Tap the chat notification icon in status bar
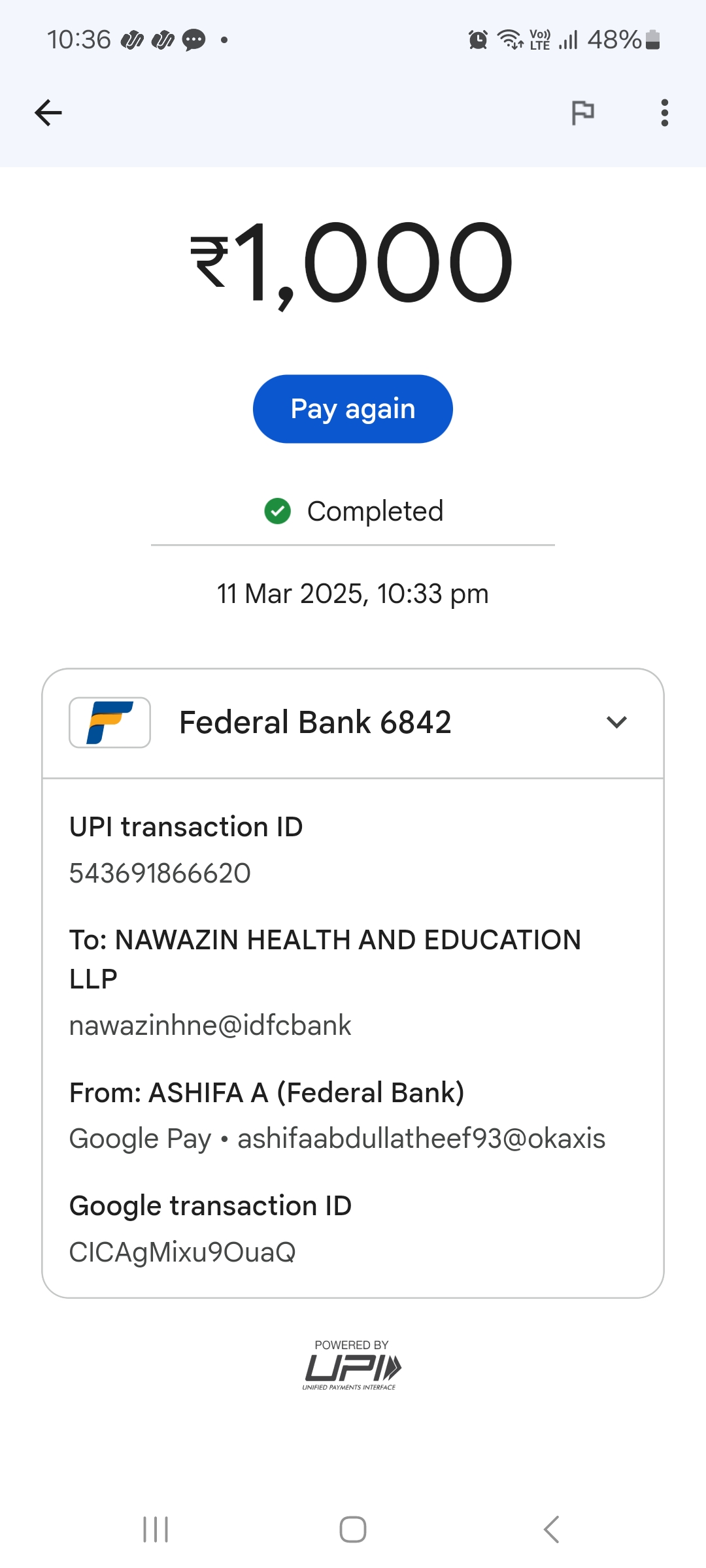This screenshot has height=1568, width=706. (x=193, y=41)
